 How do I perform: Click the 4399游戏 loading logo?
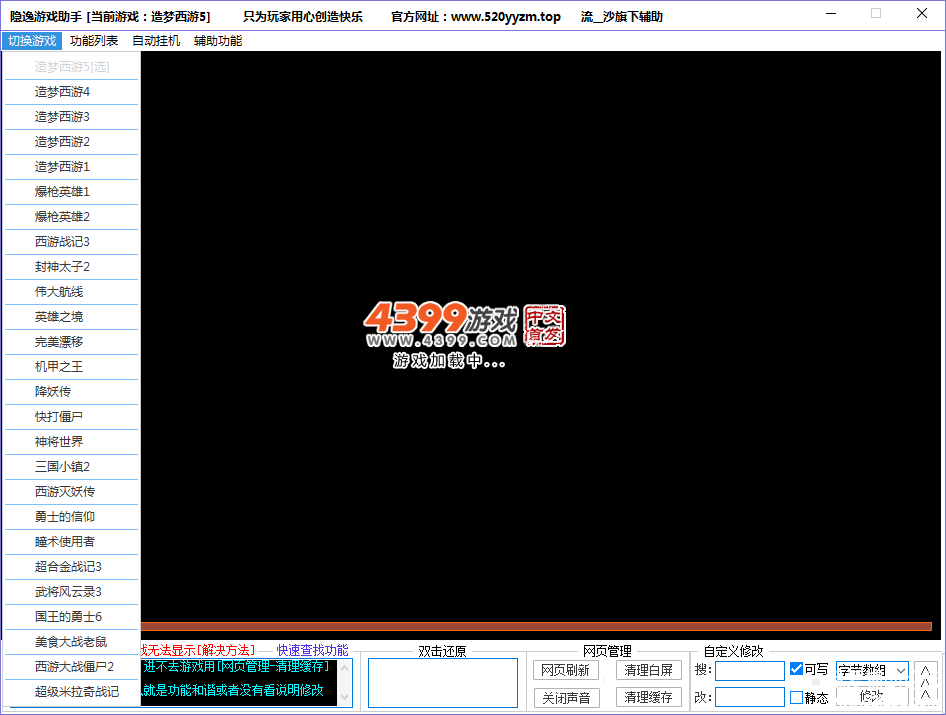click(464, 335)
